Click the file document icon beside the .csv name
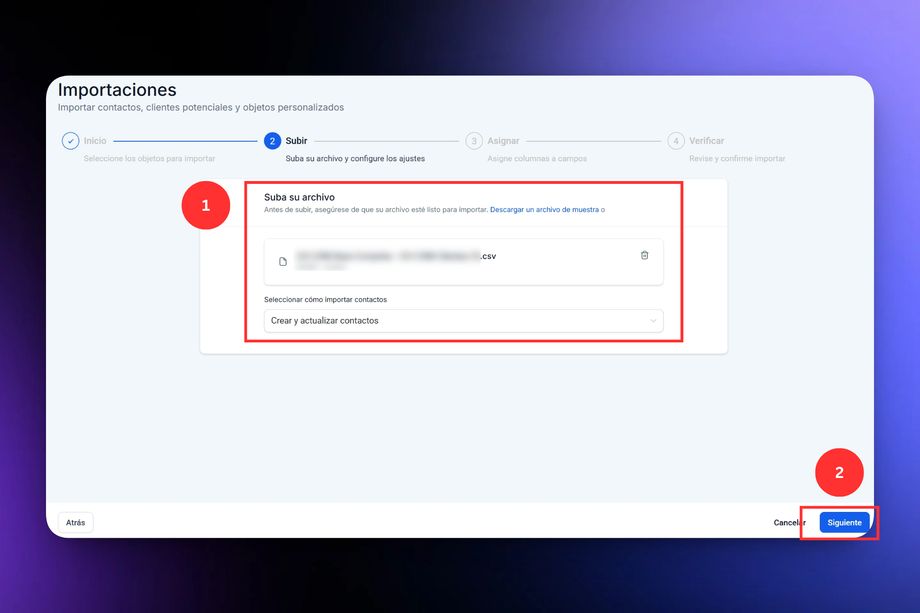Image resolution: width=920 pixels, height=613 pixels. coord(283,262)
